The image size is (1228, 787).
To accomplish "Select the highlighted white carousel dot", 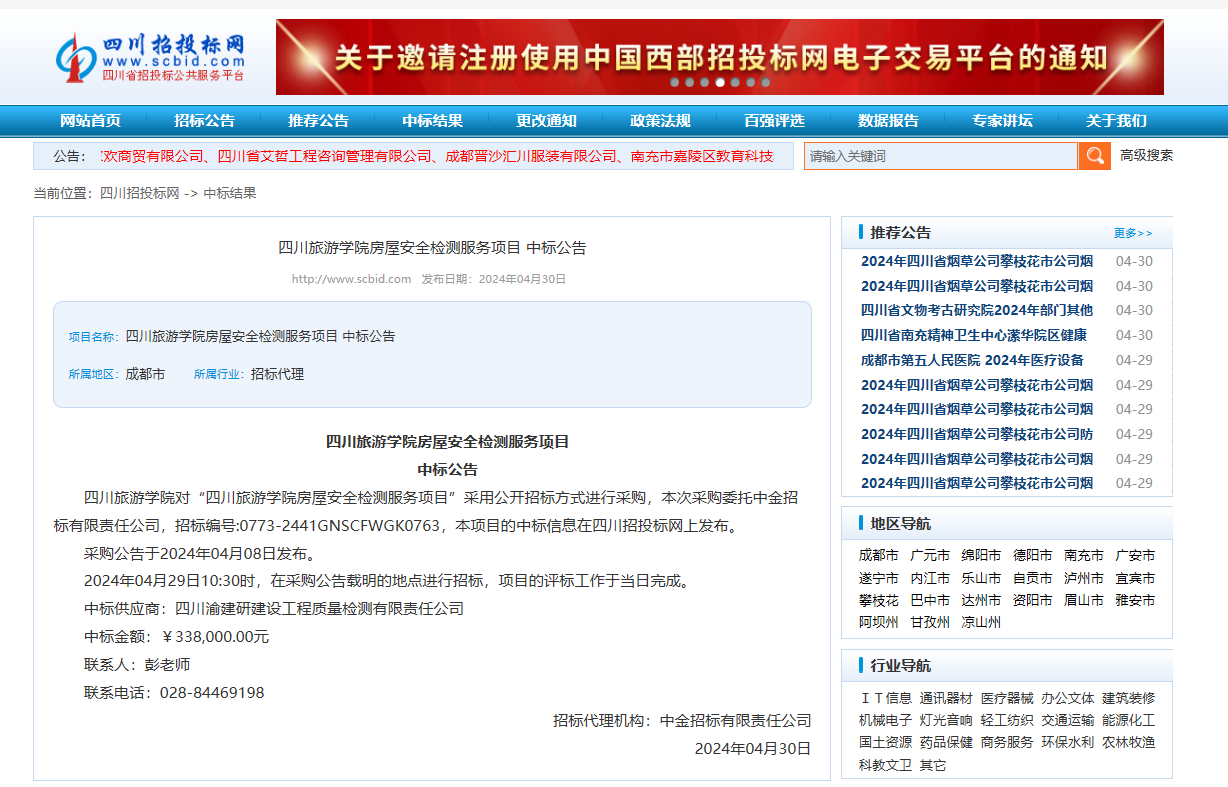I will 720,83.
